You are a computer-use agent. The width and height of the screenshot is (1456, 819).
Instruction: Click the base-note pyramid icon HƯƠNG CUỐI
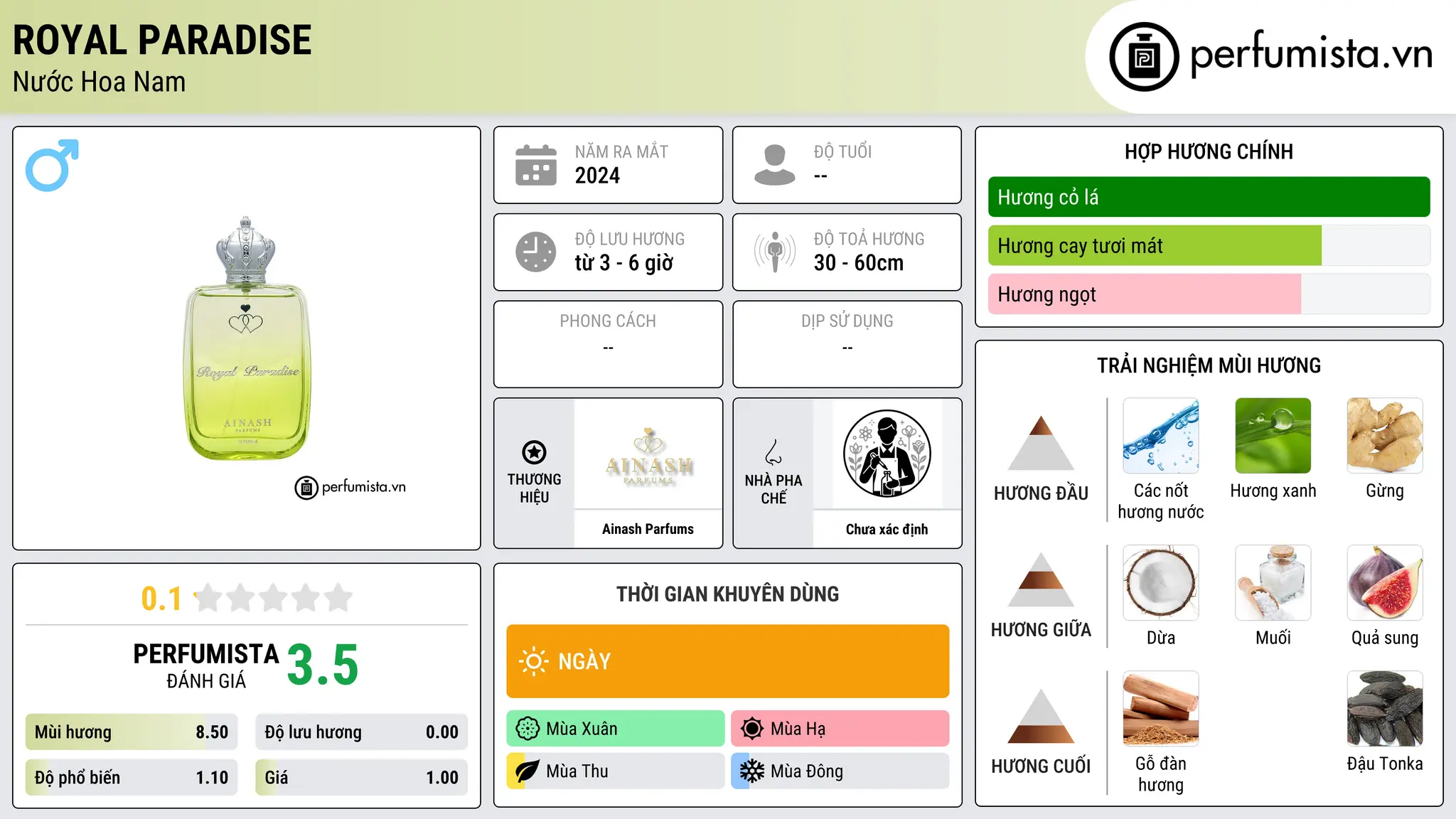tap(1041, 716)
